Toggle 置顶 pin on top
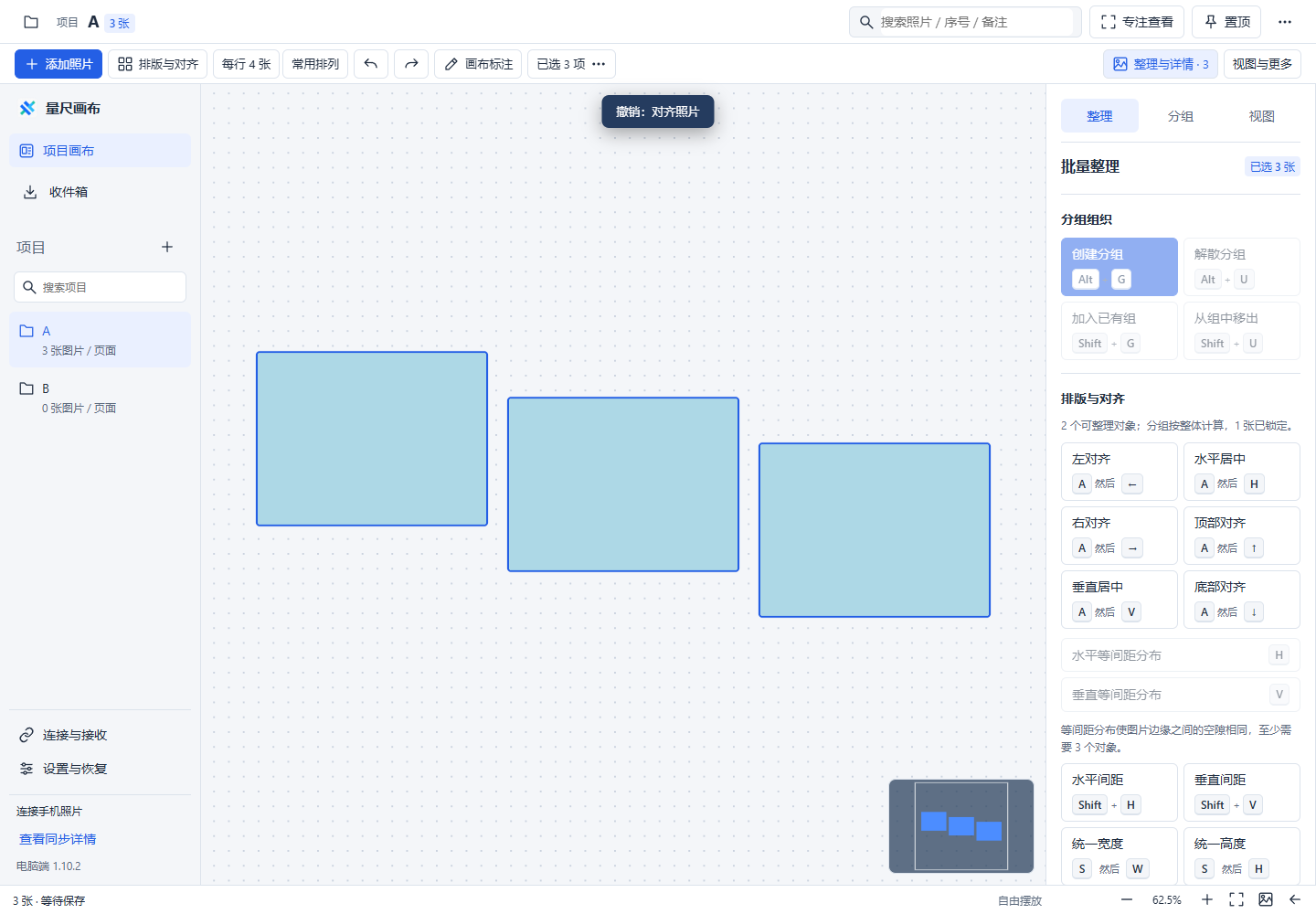The height and width of the screenshot is (914, 1316). pos(1226,22)
